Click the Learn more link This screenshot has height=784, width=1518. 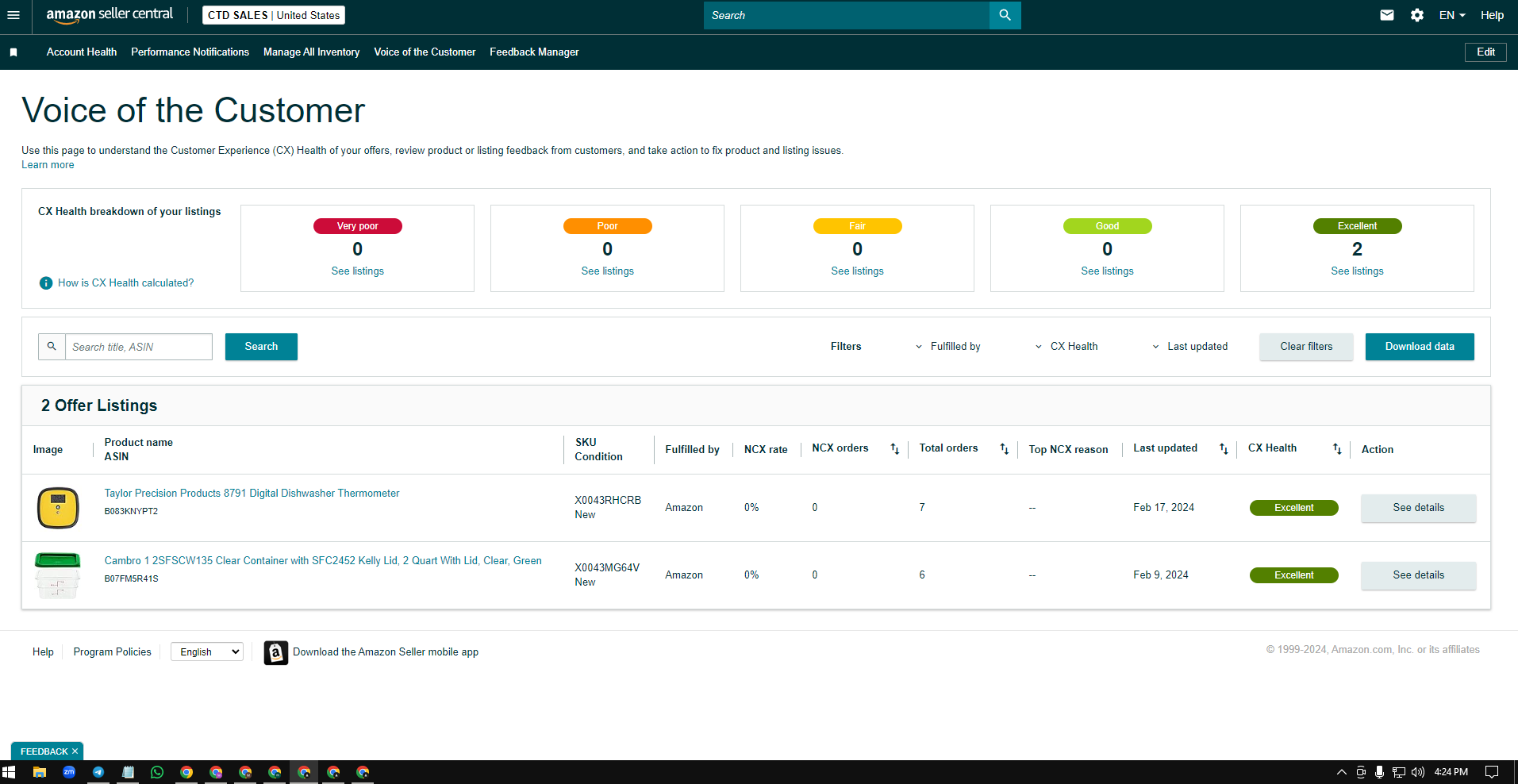coord(48,165)
